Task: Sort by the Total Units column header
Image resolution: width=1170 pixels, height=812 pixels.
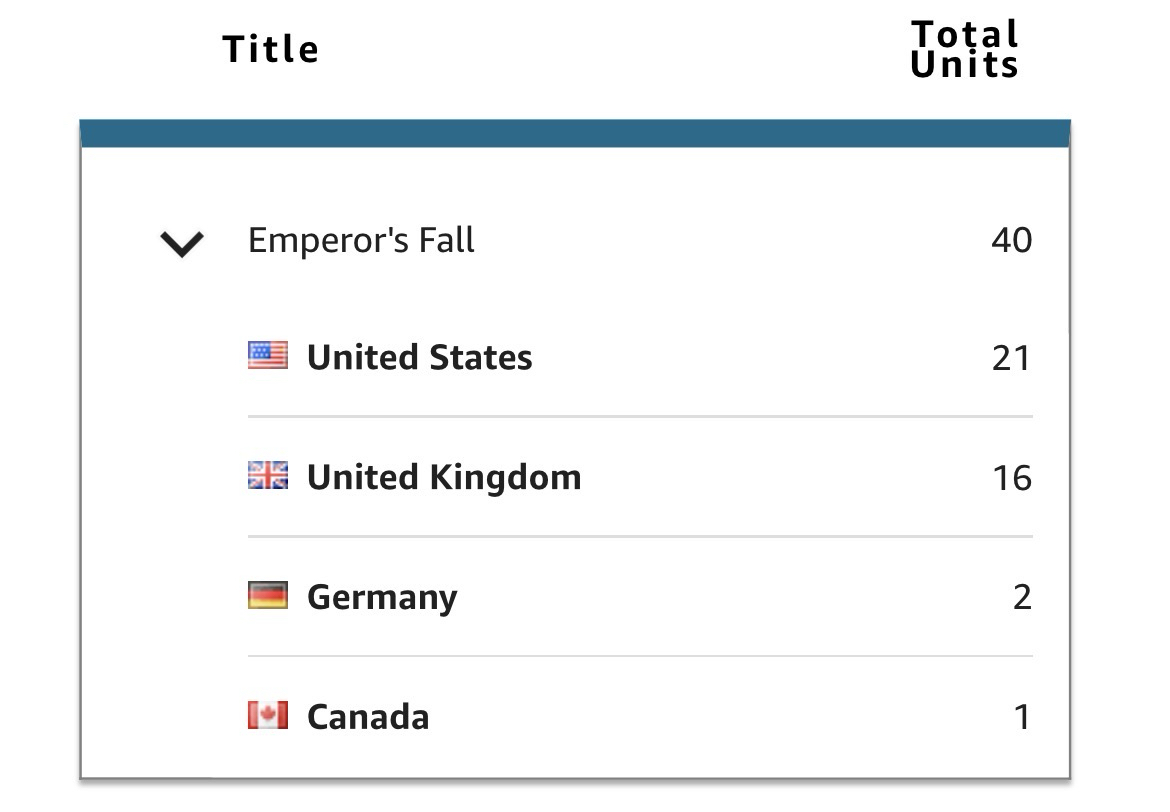Action: (964, 49)
